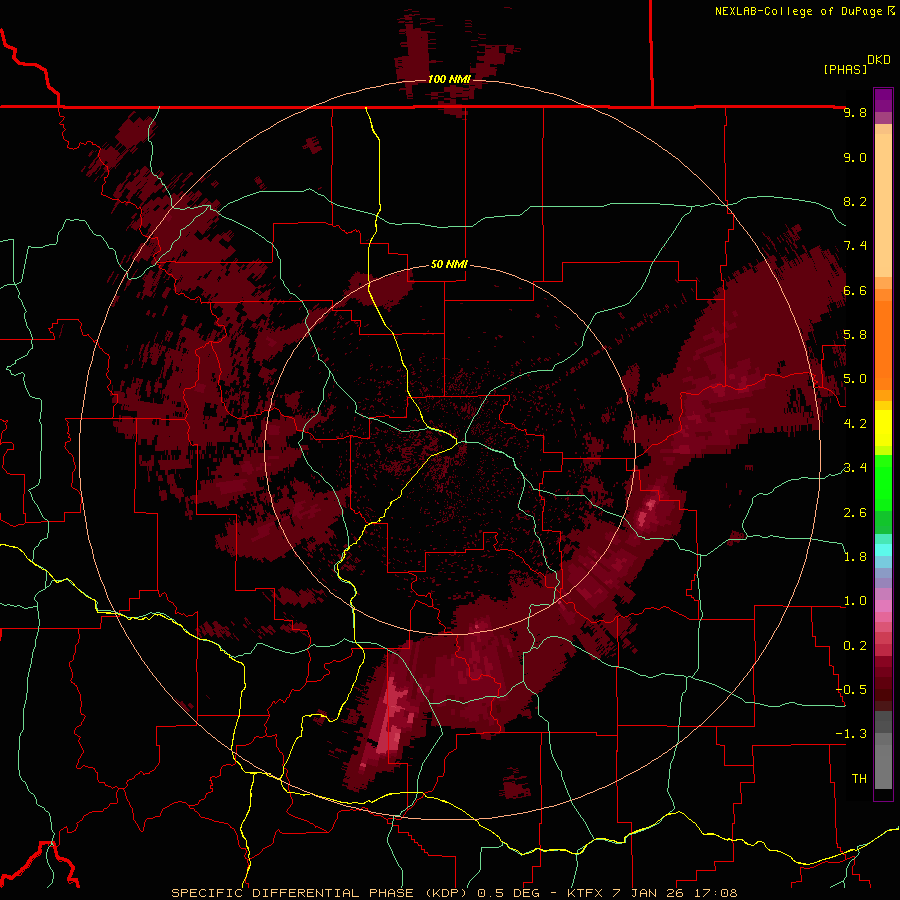This screenshot has height=900, width=900.
Task: Click the 8.2 value on the color scale
Action: coord(855,202)
